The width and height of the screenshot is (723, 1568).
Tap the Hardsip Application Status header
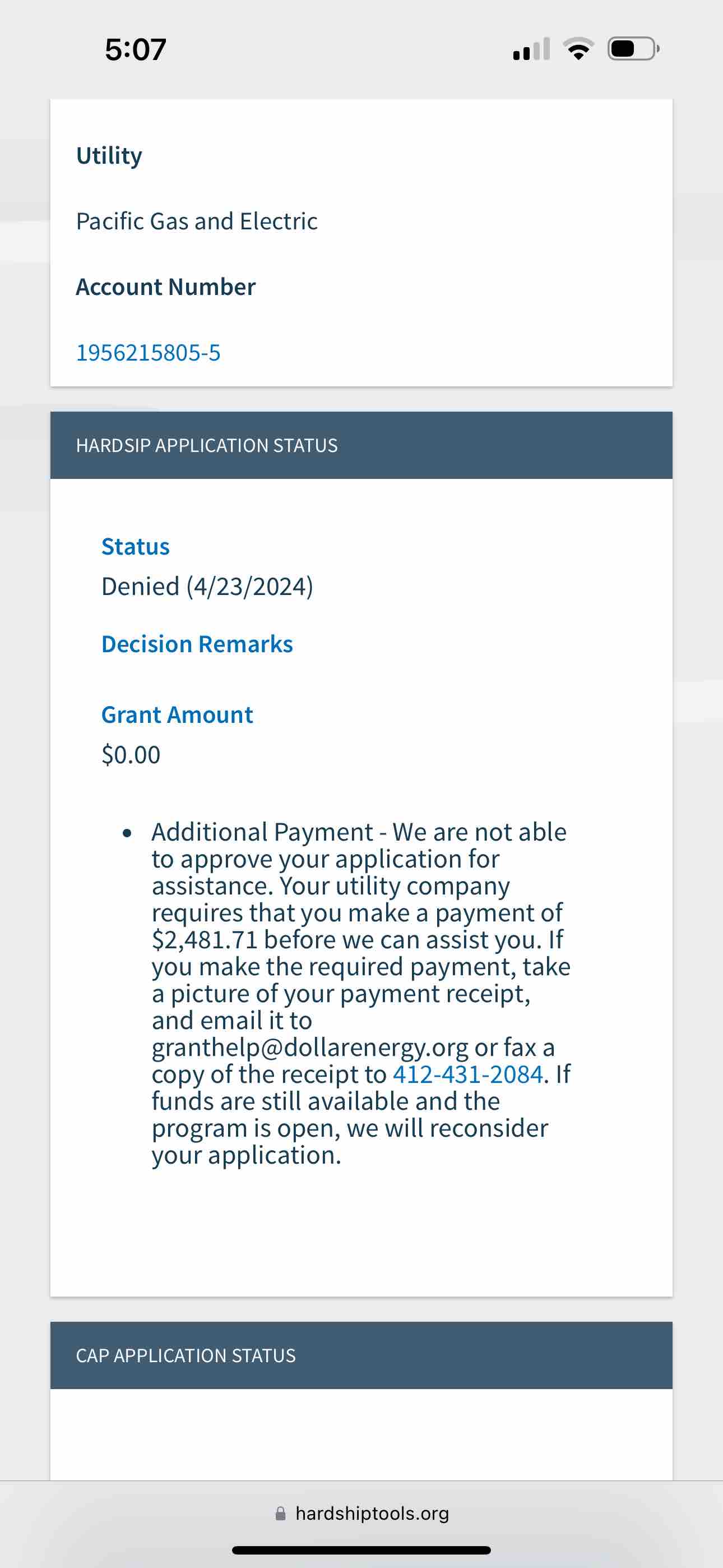(x=206, y=446)
